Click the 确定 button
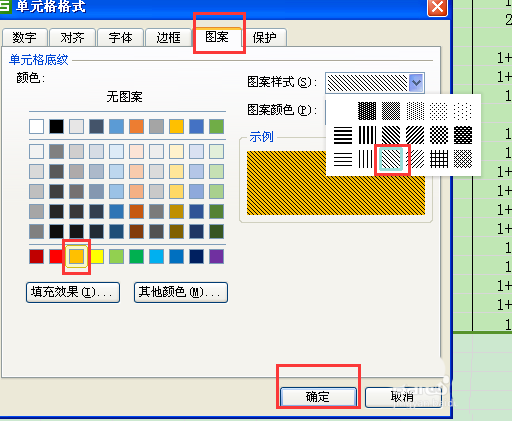 click(318, 397)
